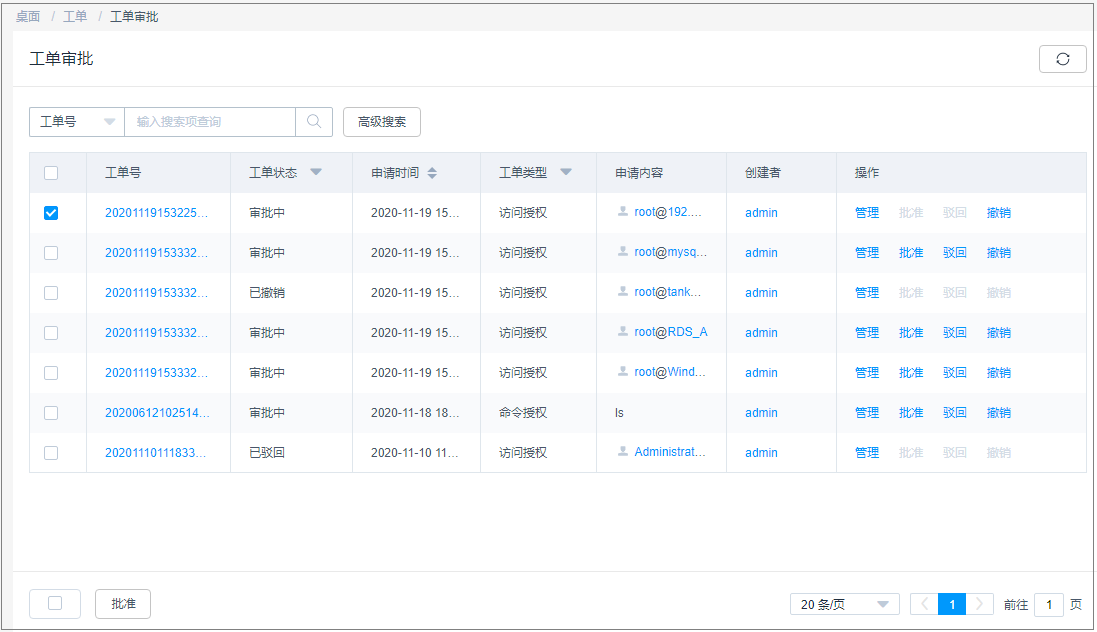Screen dimensions: 1097x632
Task: Go to the previous page arrow
Action: point(924,604)
